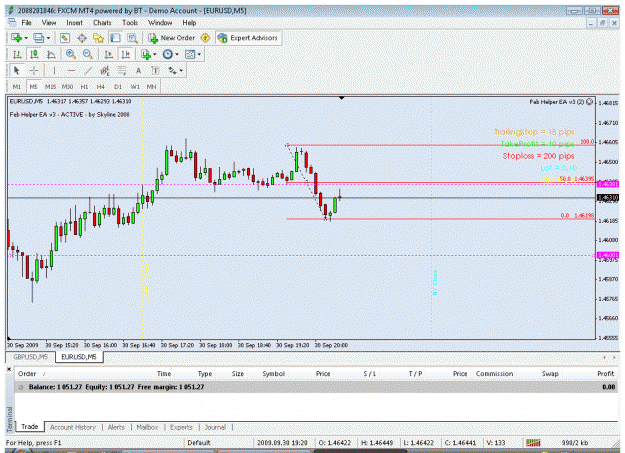625x453 pixels.
Task: Switch timeframe to M30
Action: [67, 87]
